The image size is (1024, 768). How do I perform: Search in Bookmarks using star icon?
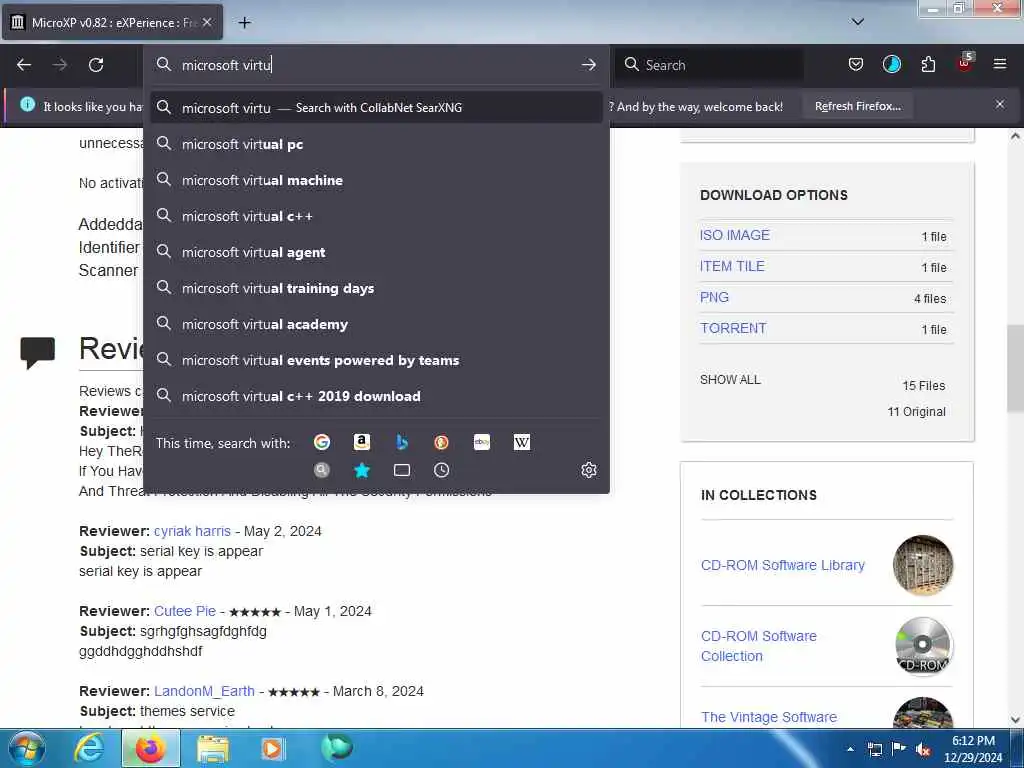click(x=362, y=470)
